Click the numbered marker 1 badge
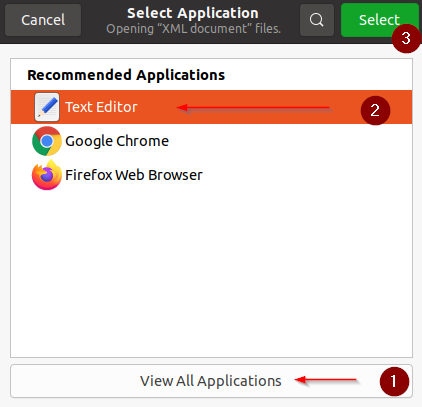Viewport: 422px width, 407px height. (394, 382)
